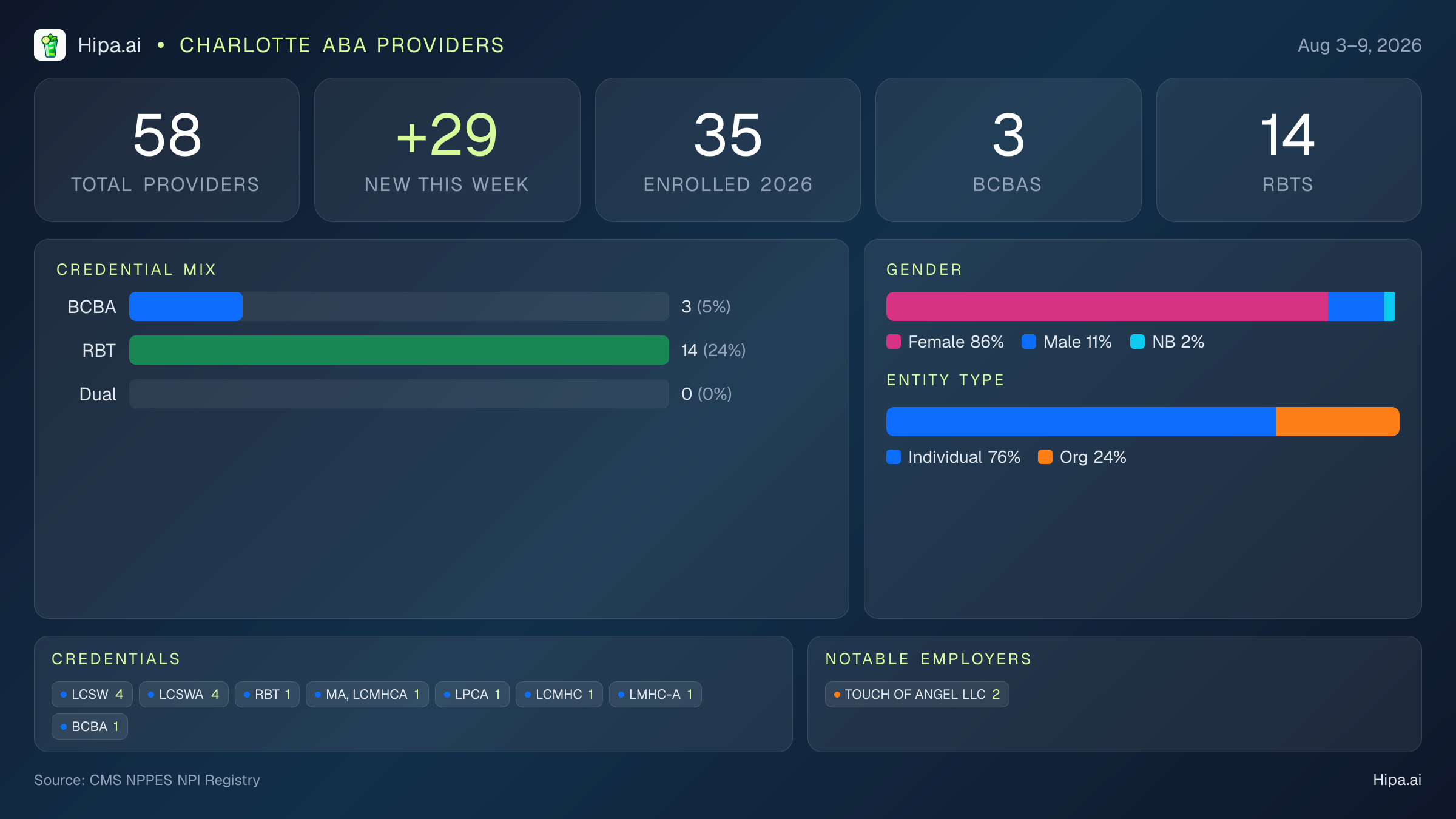Open the 35 Enrolled 2026 card
Image resolution: width=1456 pixels, height=819 pixels.
(x=727, y=150)
